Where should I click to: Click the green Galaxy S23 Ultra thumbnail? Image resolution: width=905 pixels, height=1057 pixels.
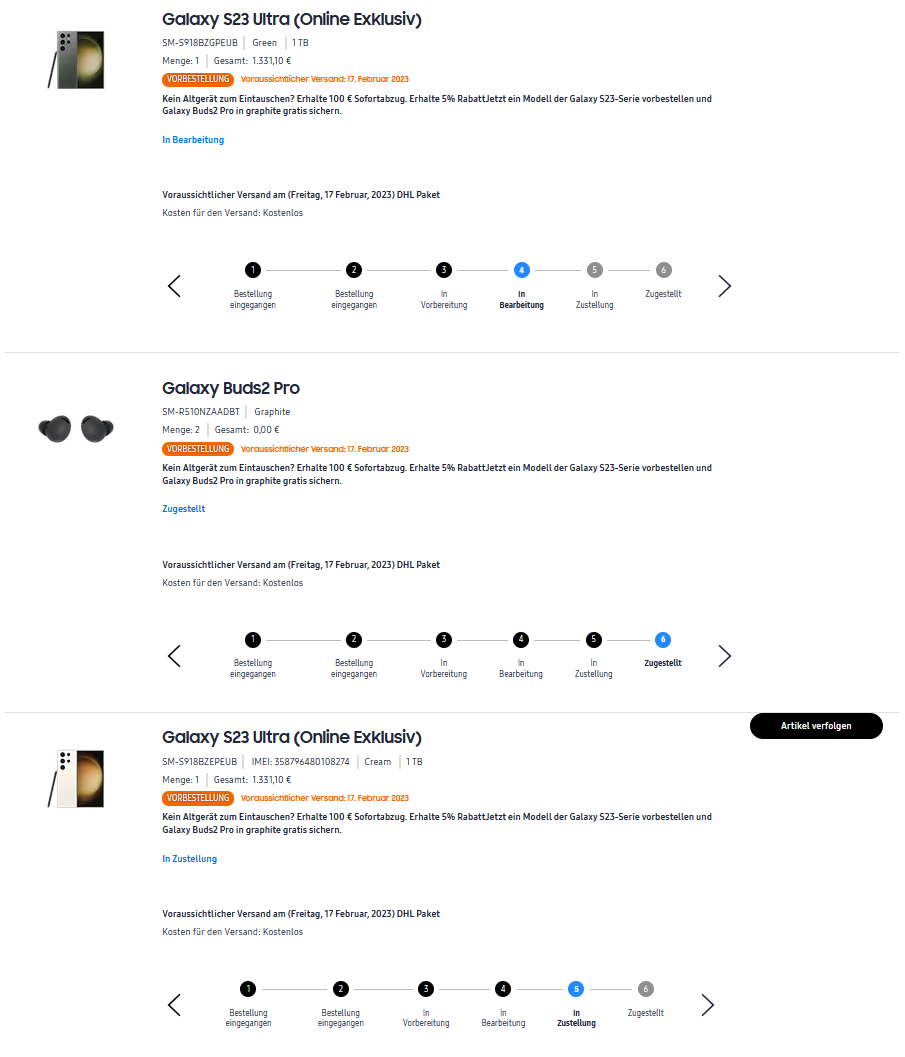point(75,60)
